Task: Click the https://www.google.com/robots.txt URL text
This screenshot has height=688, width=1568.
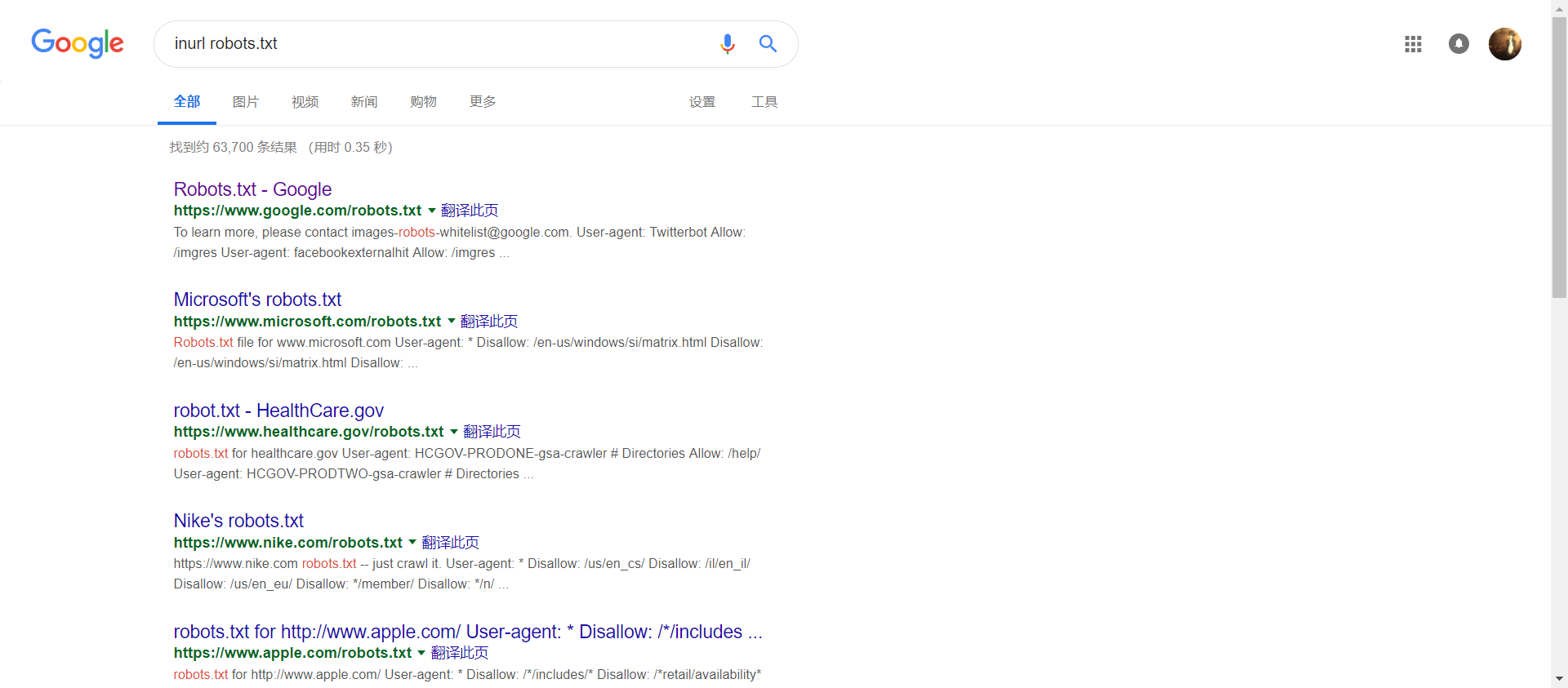Action: (297, 211)
